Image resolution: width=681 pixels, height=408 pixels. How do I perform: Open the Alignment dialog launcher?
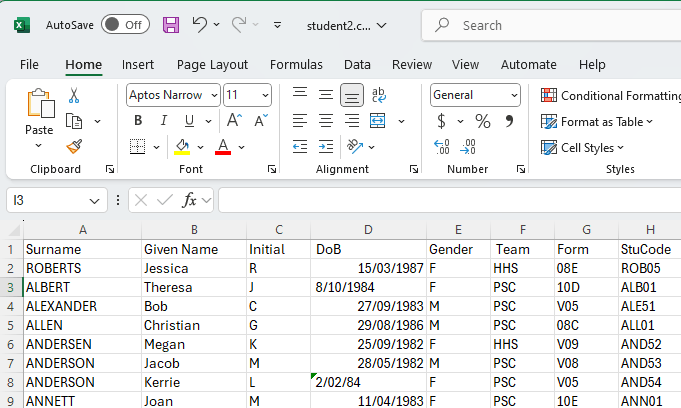[x=413, y=169]
